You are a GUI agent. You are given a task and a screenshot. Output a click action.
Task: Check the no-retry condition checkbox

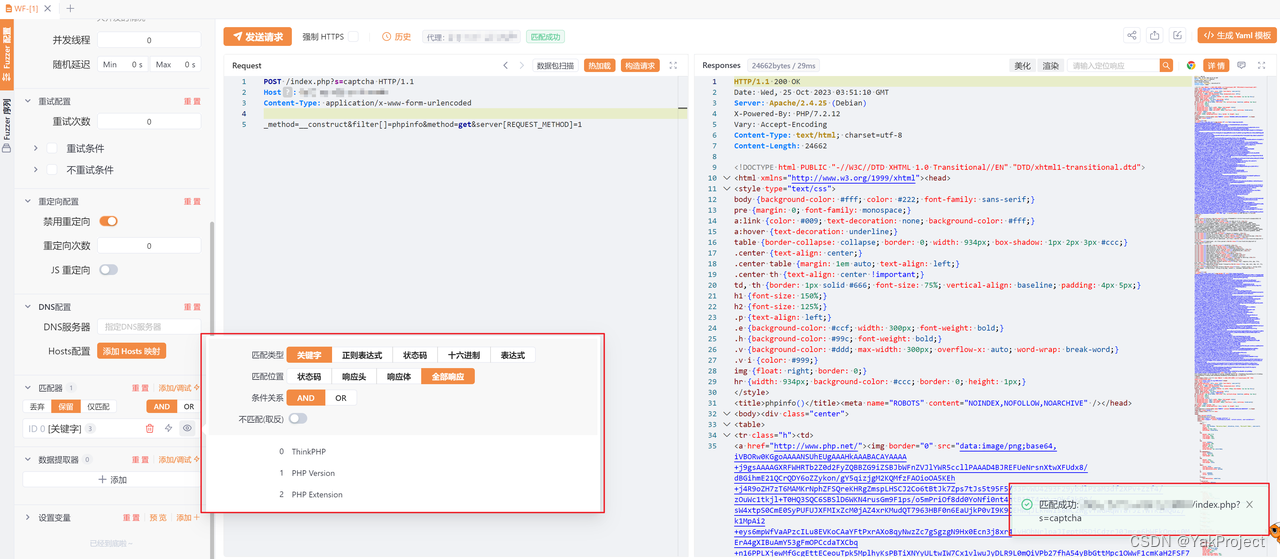pyautogui.click(x=53, y=170)
